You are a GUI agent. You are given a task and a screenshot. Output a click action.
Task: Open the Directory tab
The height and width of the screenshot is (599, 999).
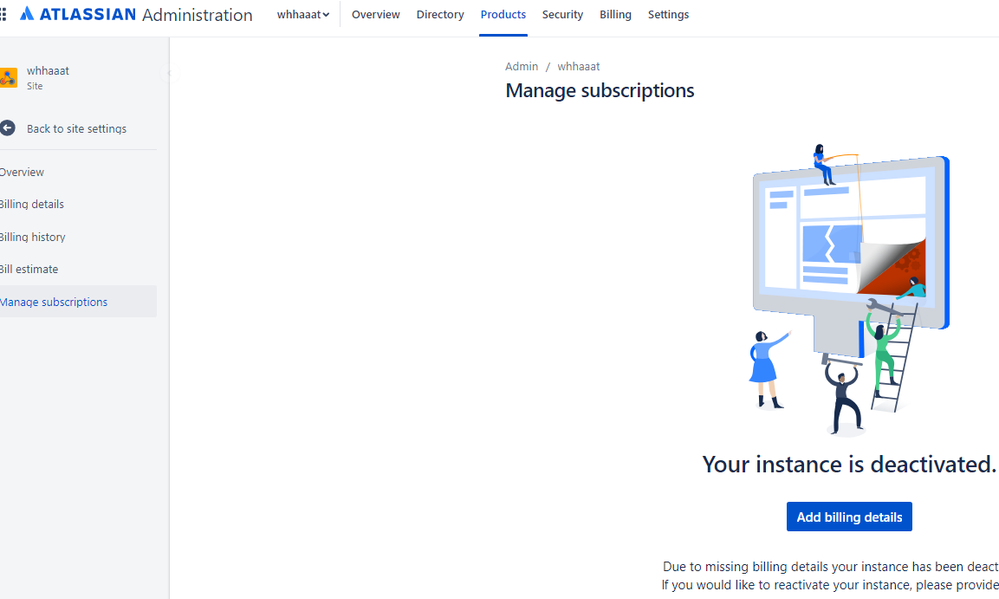tap(440, 14)
